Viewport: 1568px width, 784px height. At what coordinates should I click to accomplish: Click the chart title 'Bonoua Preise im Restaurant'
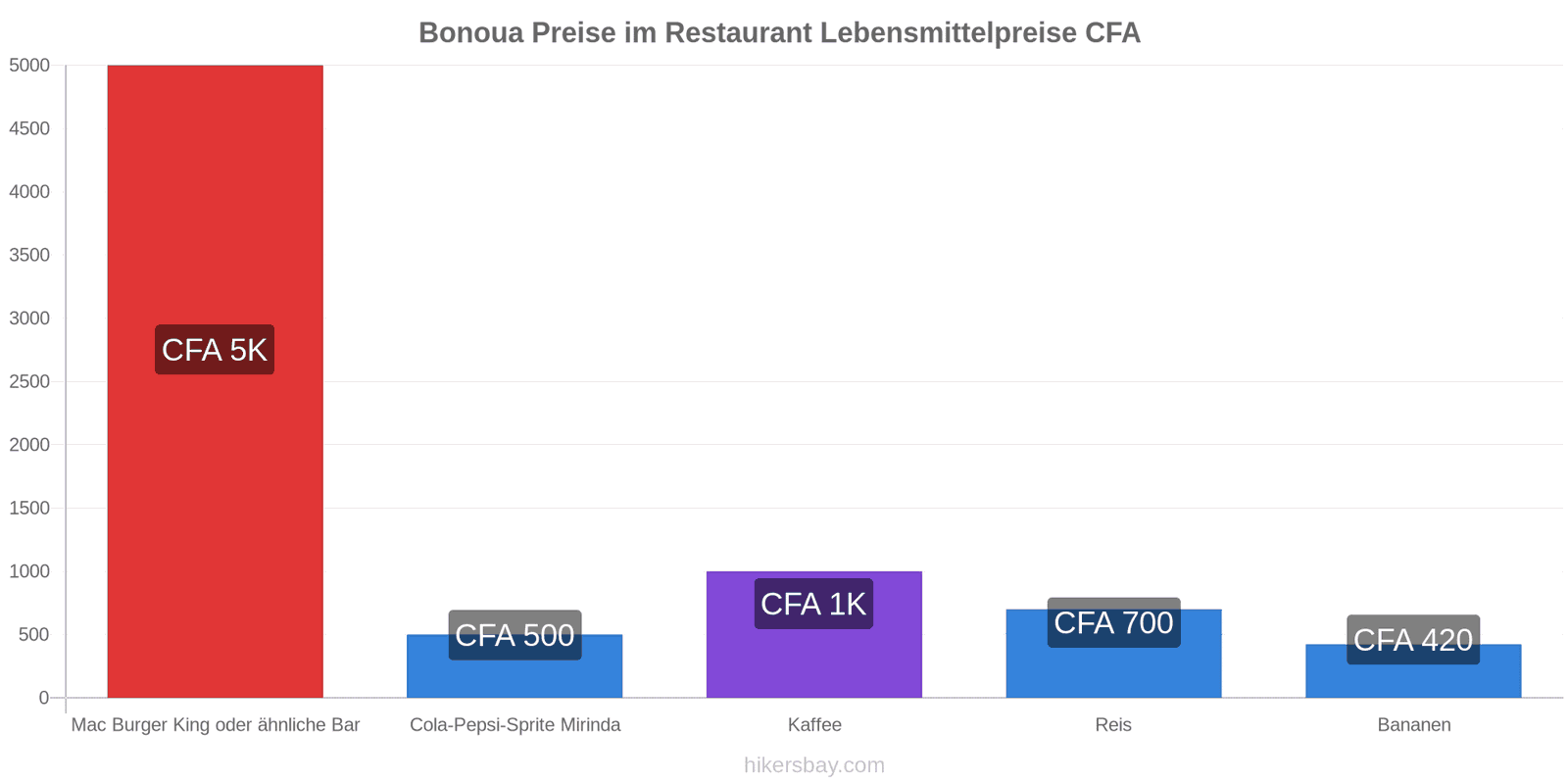pyautogui.click(x=779, y=33)
